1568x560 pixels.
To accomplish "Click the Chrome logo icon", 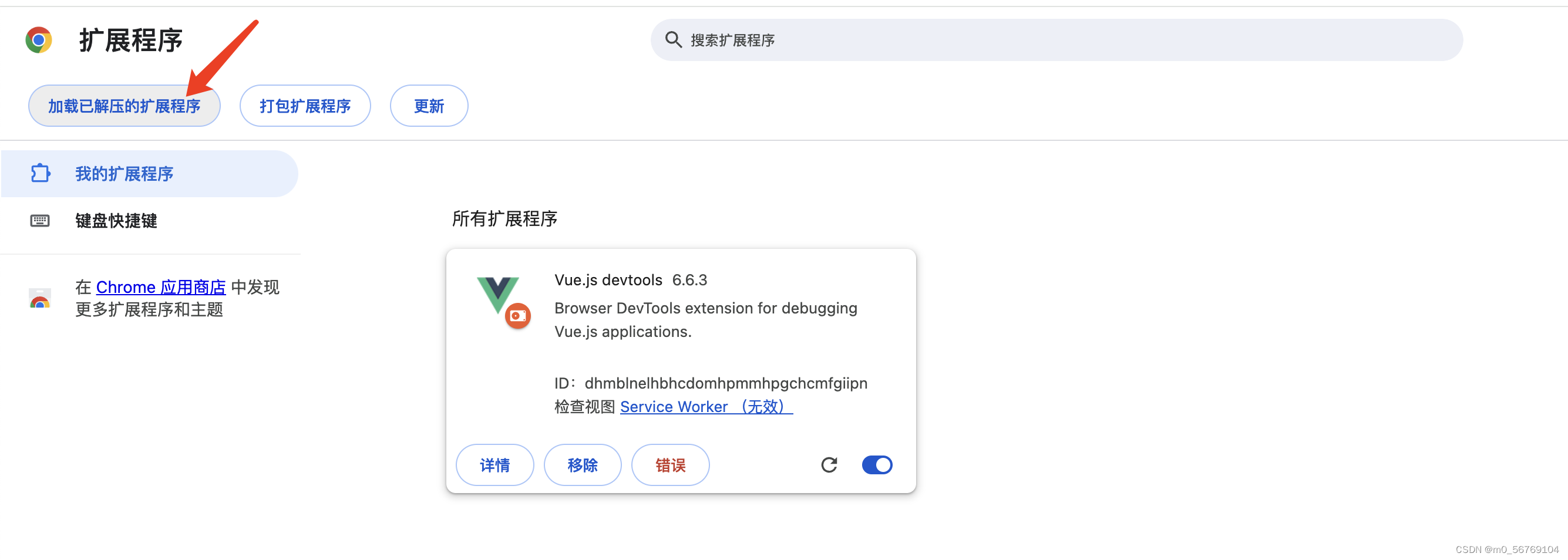I will 39,39.
